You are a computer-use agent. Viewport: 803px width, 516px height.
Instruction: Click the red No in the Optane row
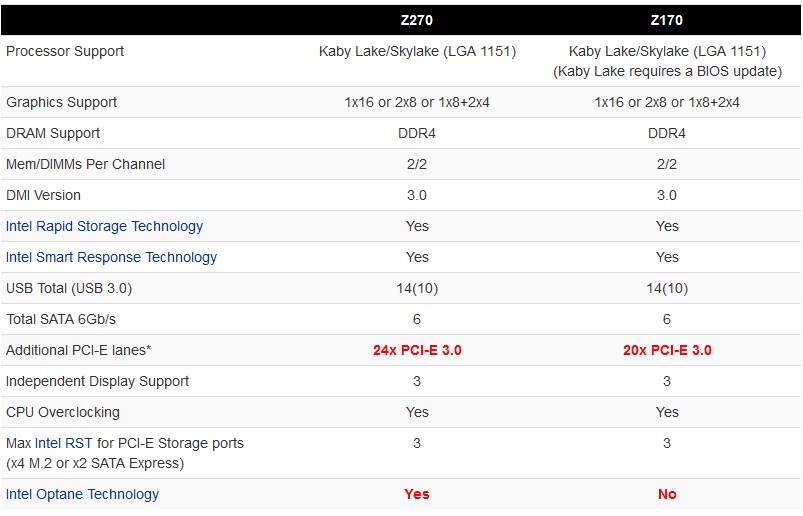point(667,494)
